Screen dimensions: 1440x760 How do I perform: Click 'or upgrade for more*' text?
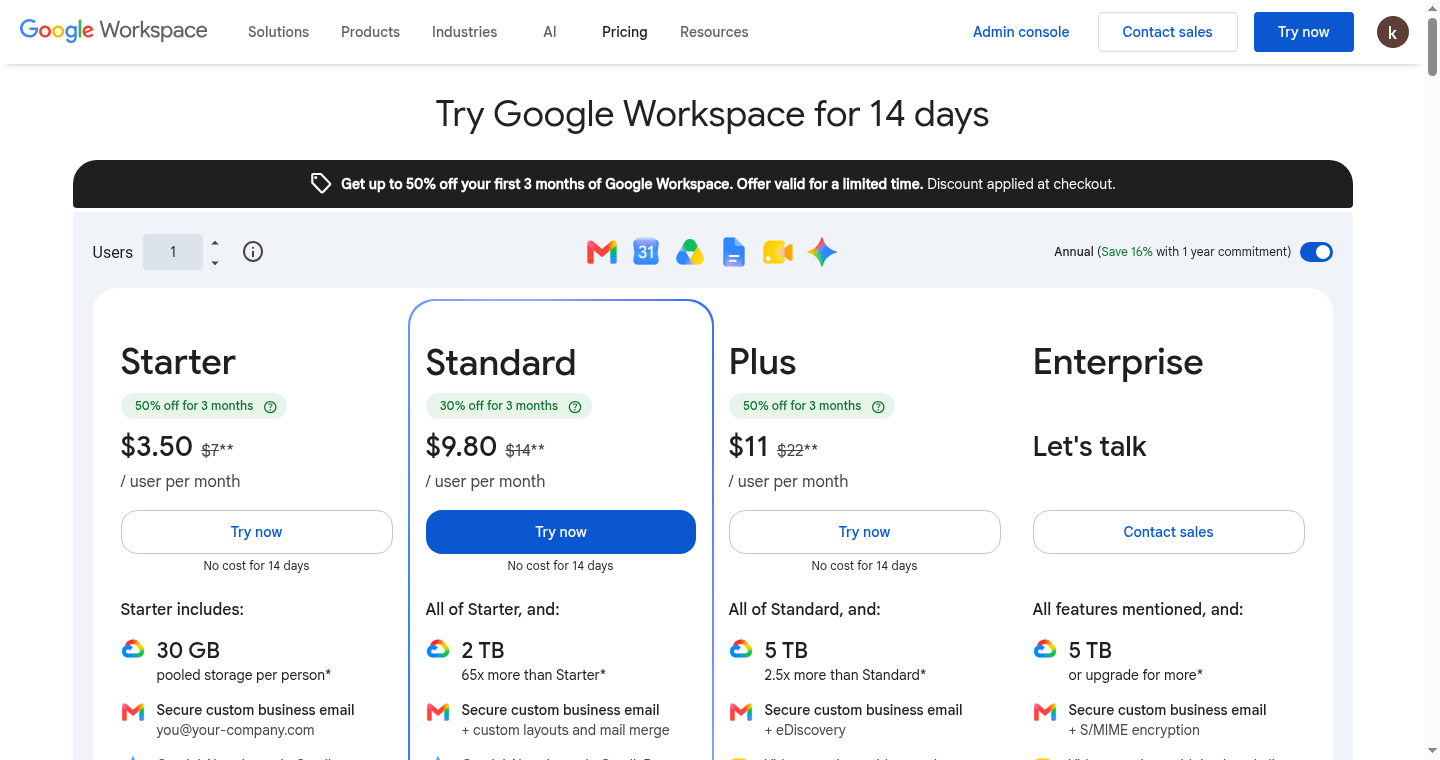pos(1136,675)
